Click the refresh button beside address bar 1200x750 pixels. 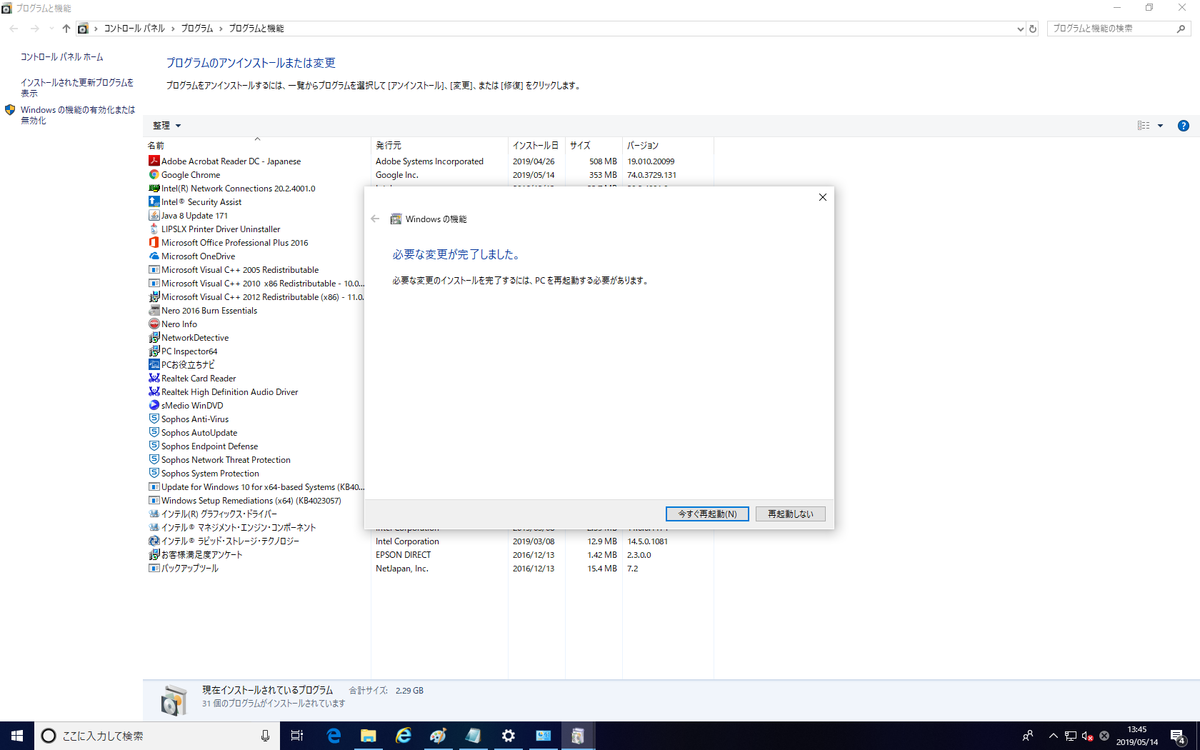(x=1033, y=29)
